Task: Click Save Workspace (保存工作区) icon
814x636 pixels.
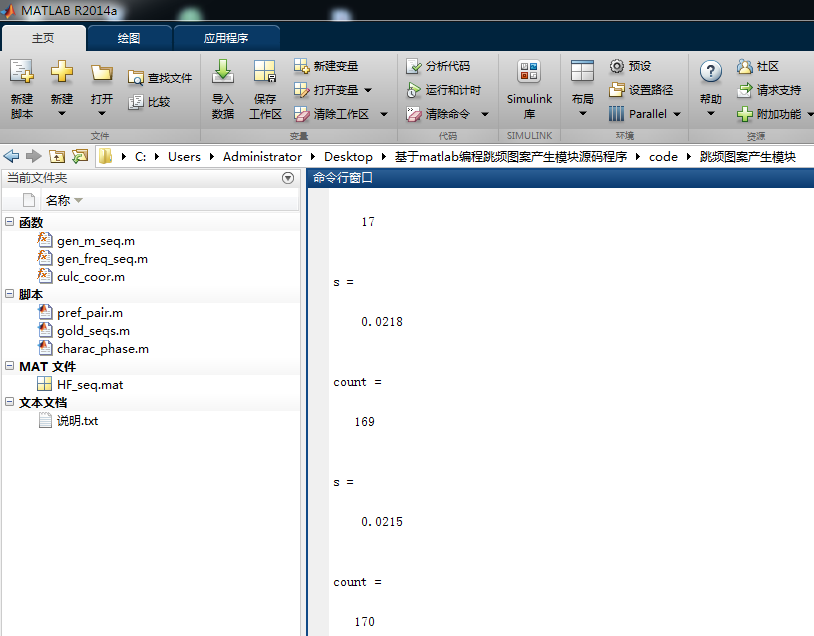Action: [265, 71]
